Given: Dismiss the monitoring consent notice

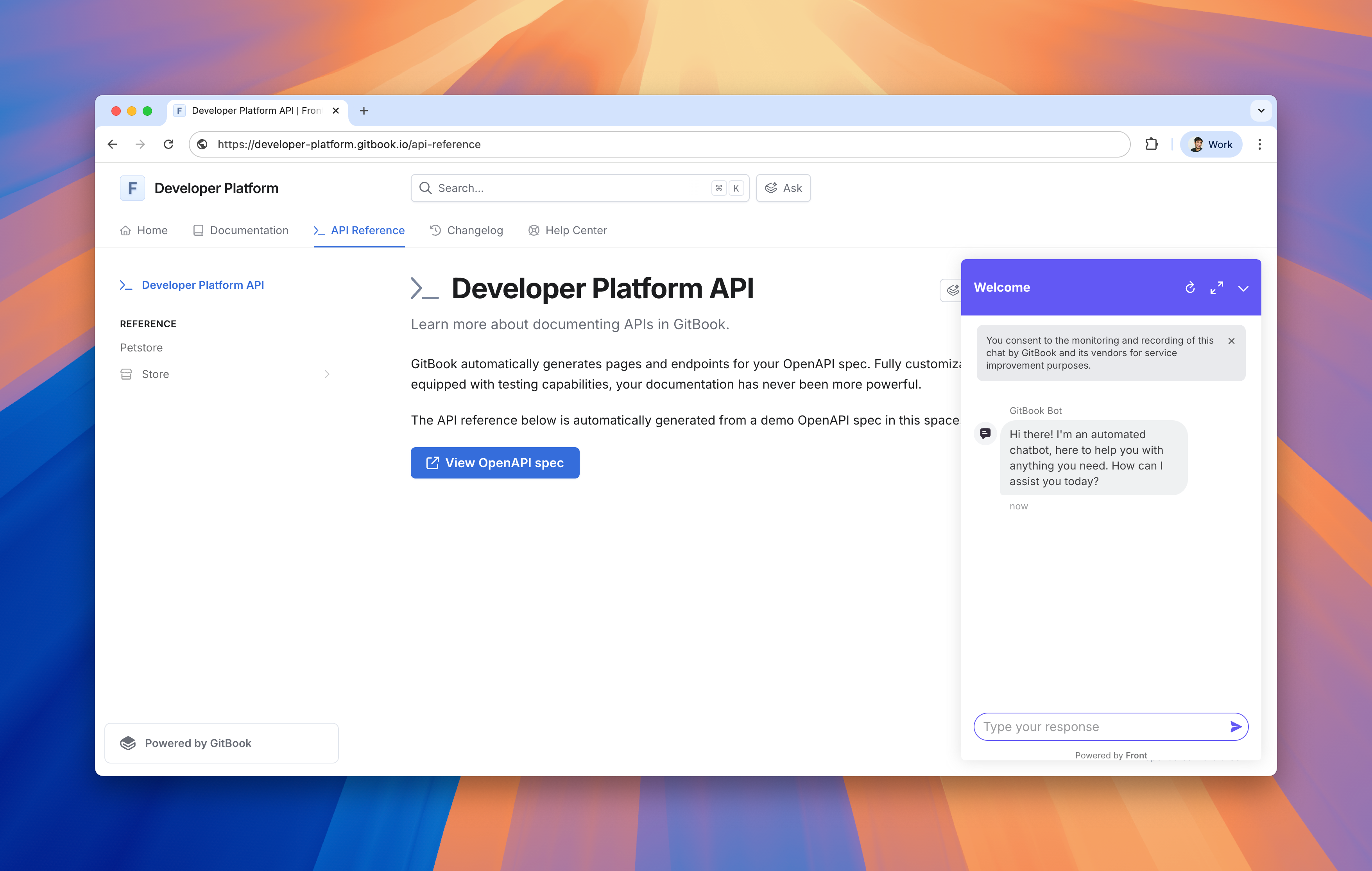Looking at the screenshot, I should [x=1231, y=341].
